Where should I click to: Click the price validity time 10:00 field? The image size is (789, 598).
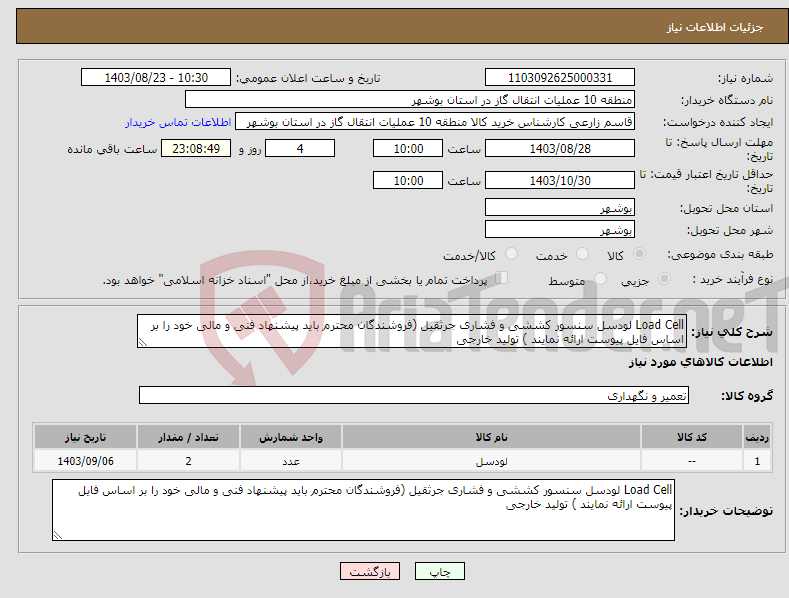pyautogui.click(x=408, y=180)
